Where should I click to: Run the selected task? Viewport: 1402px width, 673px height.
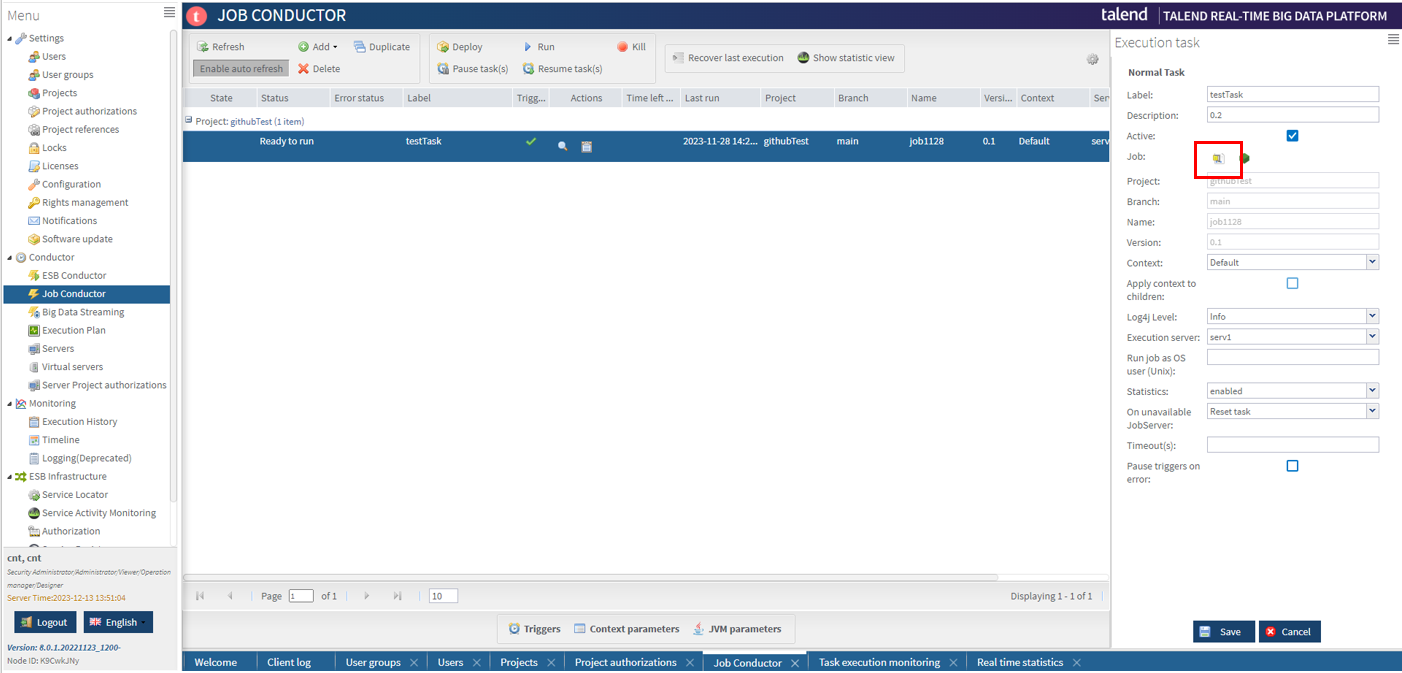click(x=539, y=47)
